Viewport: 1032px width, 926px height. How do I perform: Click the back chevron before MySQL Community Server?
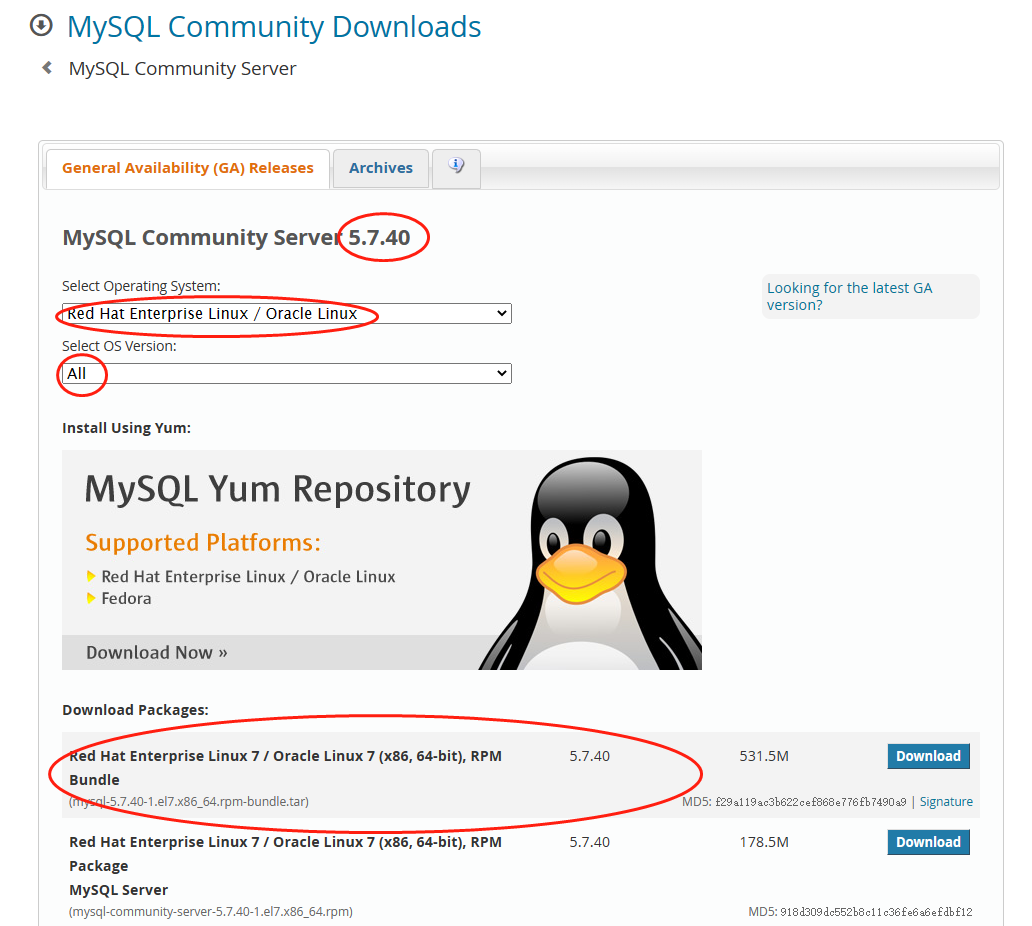click(x=47, y=68)
